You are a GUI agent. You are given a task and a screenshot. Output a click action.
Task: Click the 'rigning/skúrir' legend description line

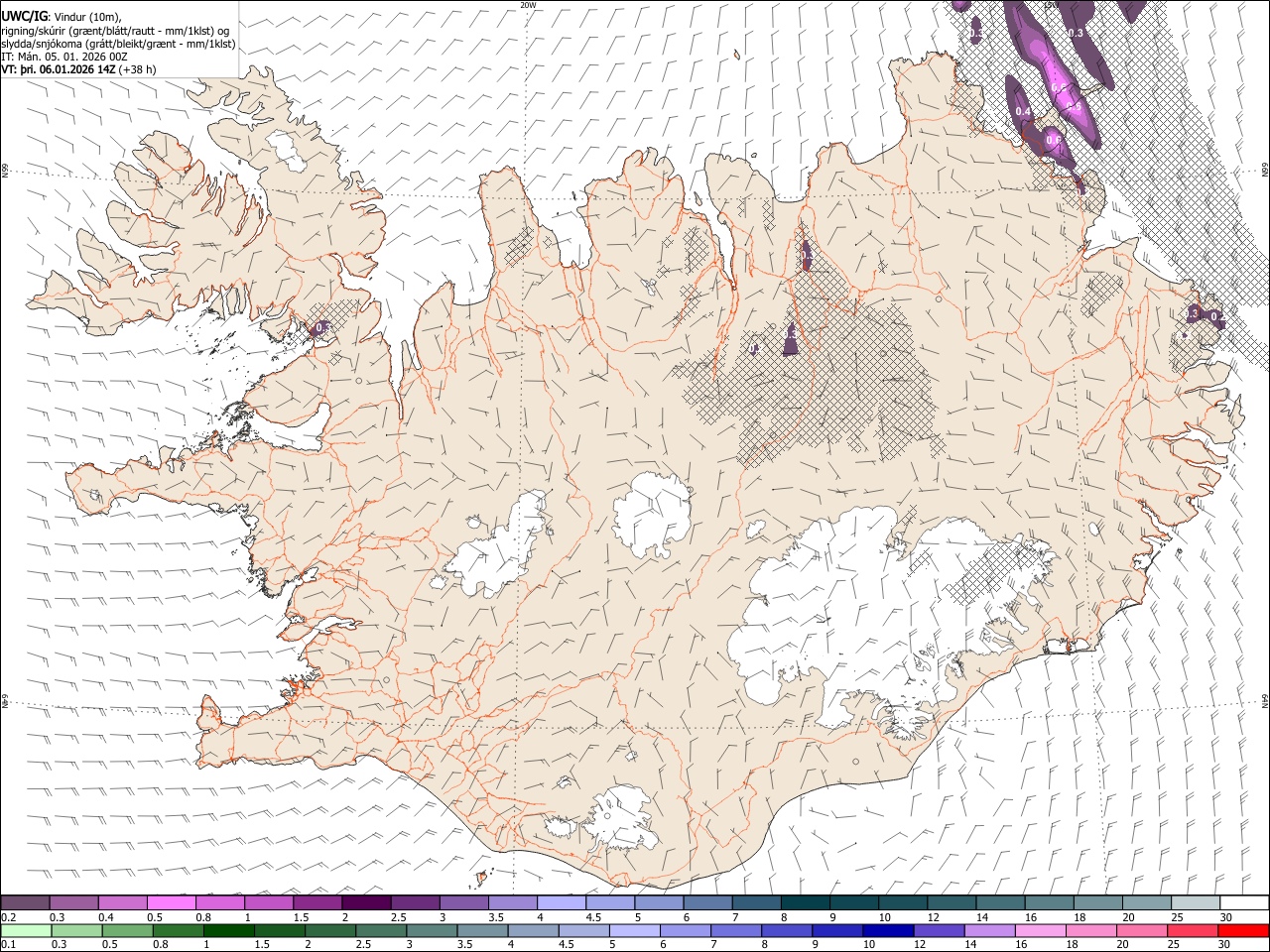(x=115, y=31)
